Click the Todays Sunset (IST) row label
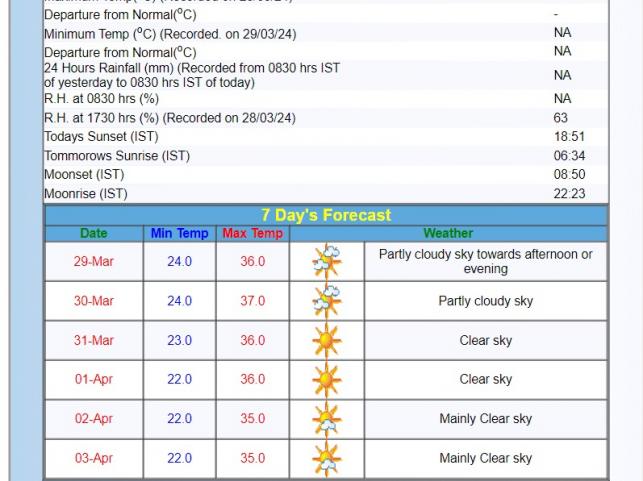 101,137
